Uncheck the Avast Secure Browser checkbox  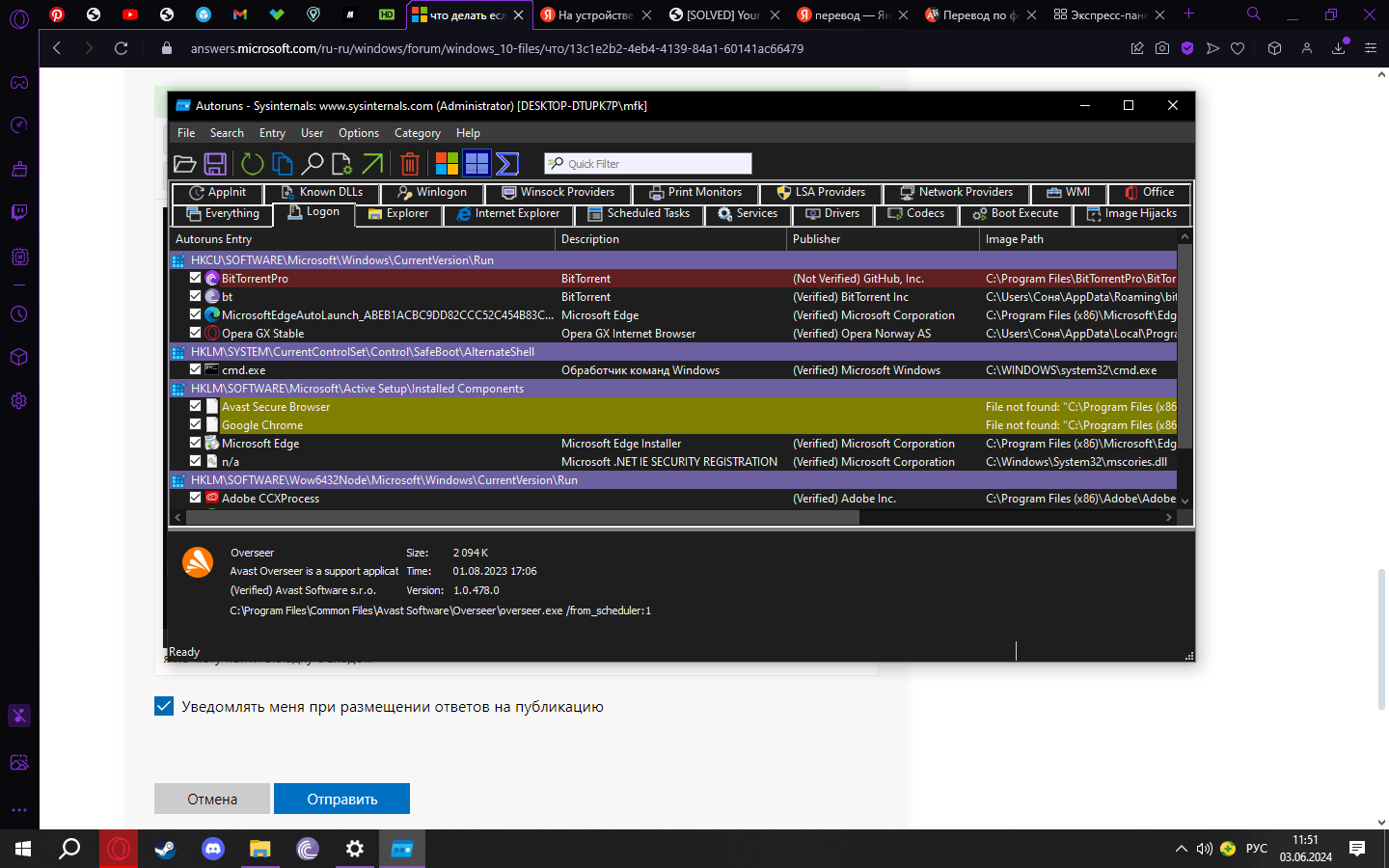(196, 406)
